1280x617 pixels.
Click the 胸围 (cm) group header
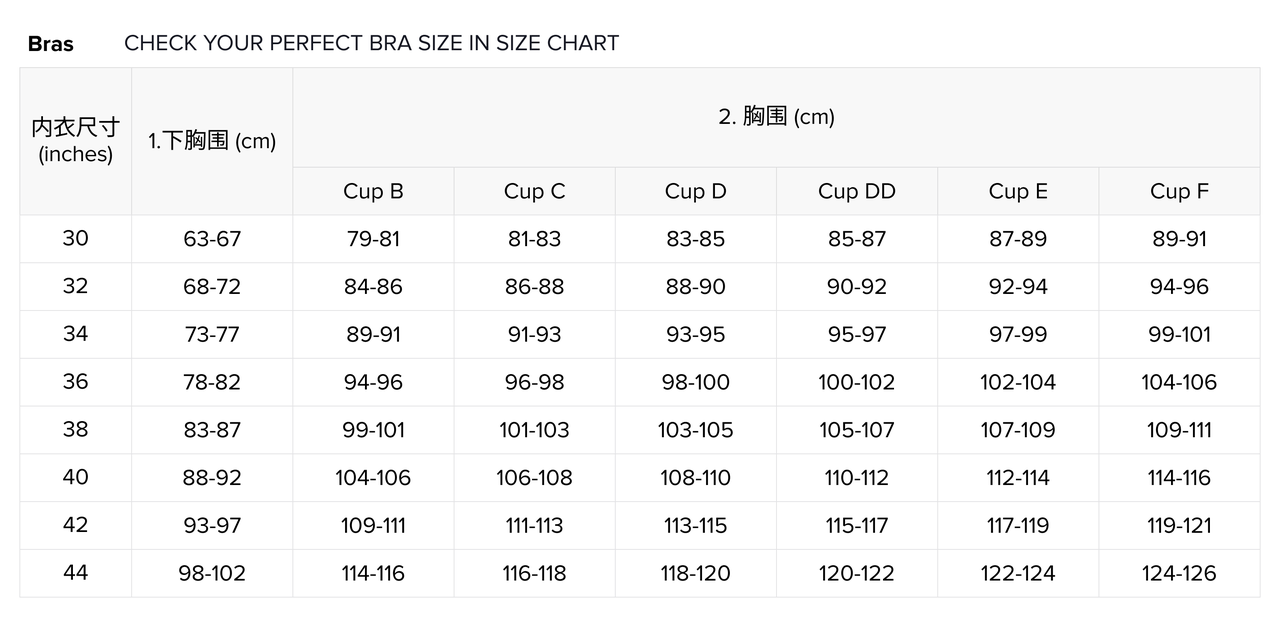pos(776,117)
